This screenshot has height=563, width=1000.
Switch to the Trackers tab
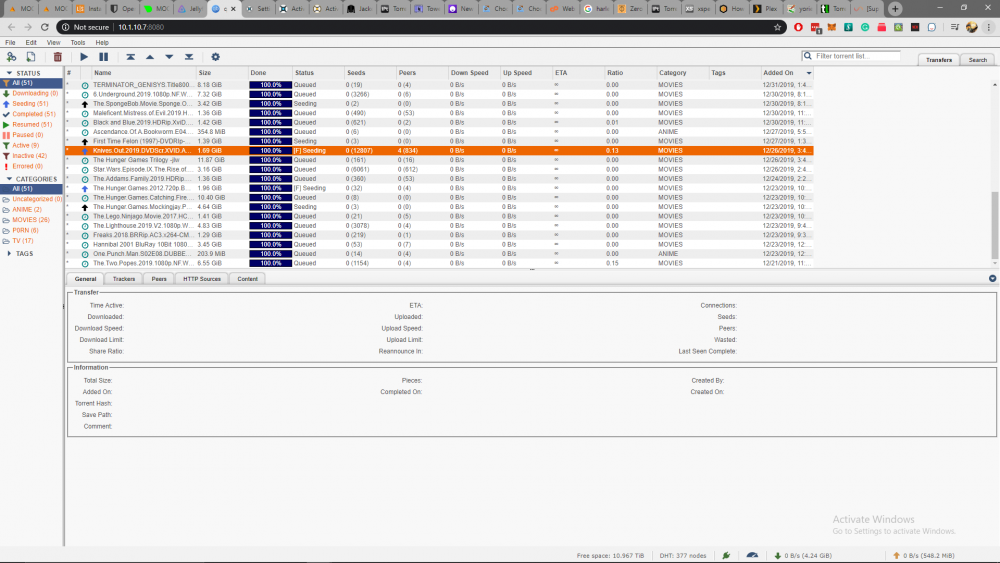tap(124, 279)
